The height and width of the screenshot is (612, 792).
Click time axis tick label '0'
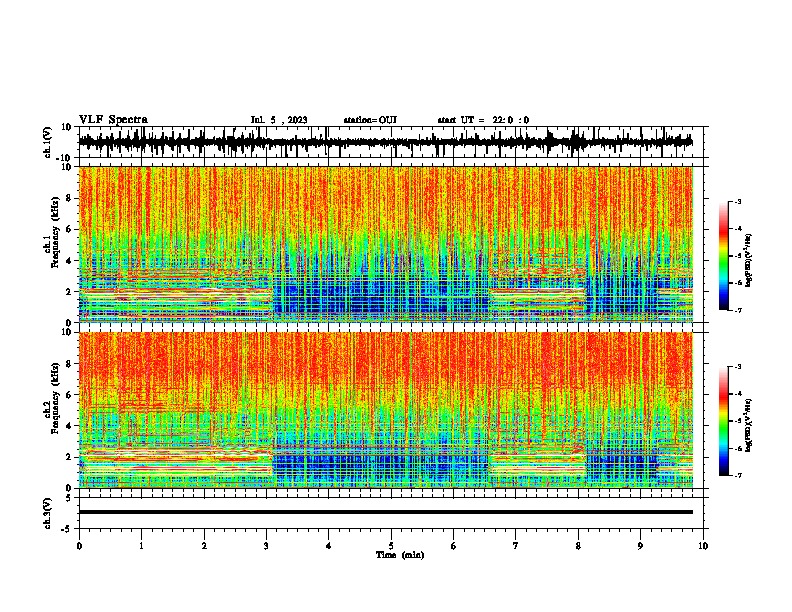(x=79, y=546)
